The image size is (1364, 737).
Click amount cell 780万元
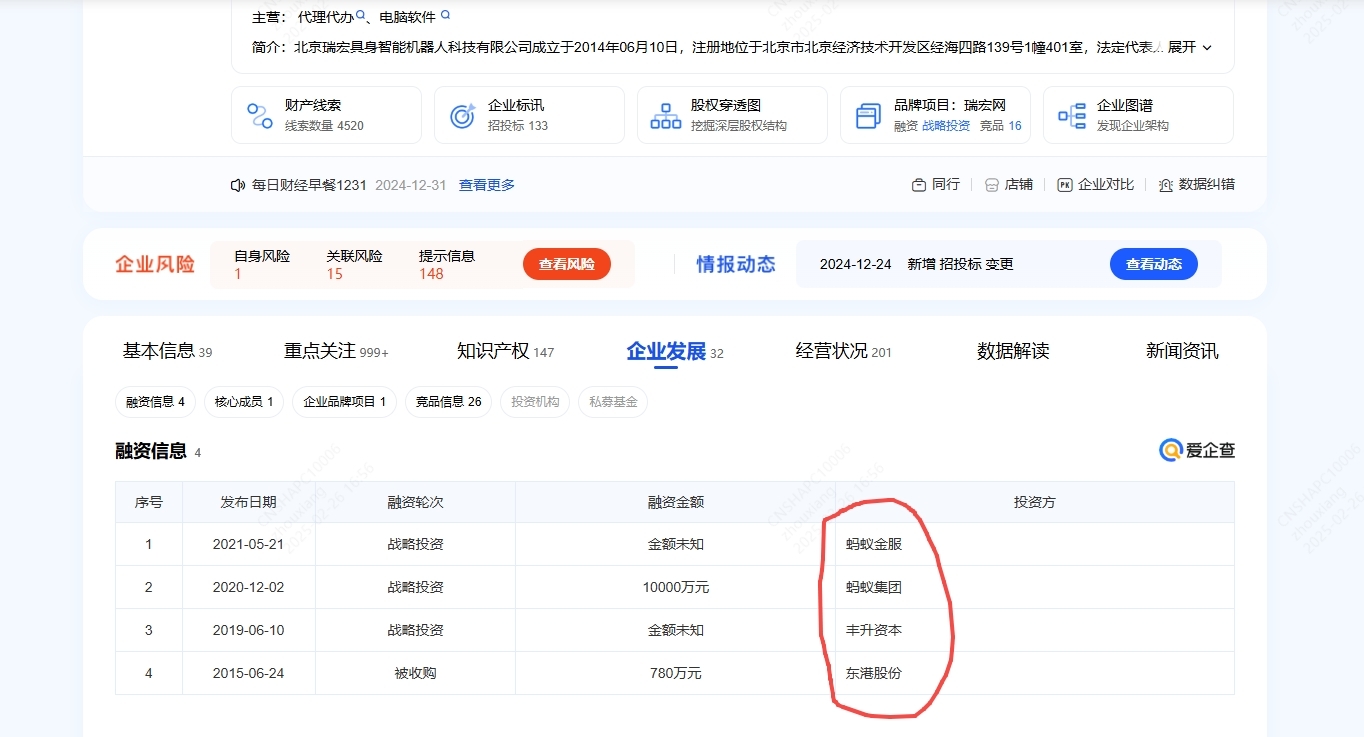click(675, 674)
